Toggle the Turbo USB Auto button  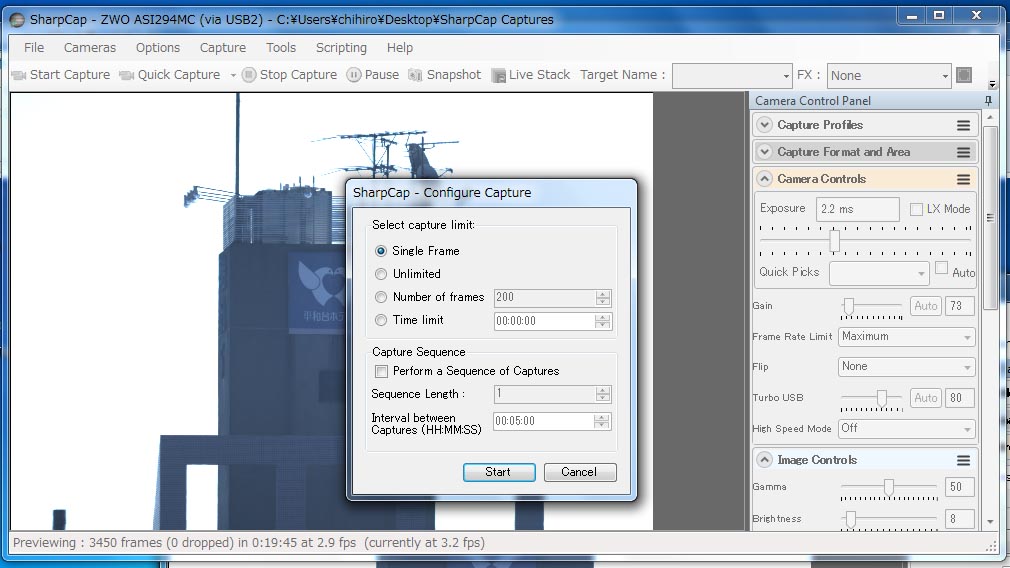tap(926, 398)
